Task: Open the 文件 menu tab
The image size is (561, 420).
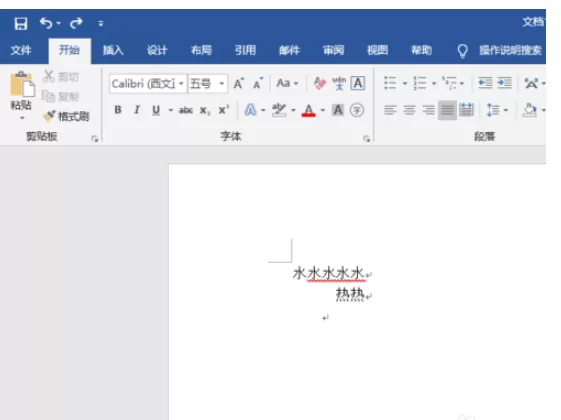Action: 21,50
